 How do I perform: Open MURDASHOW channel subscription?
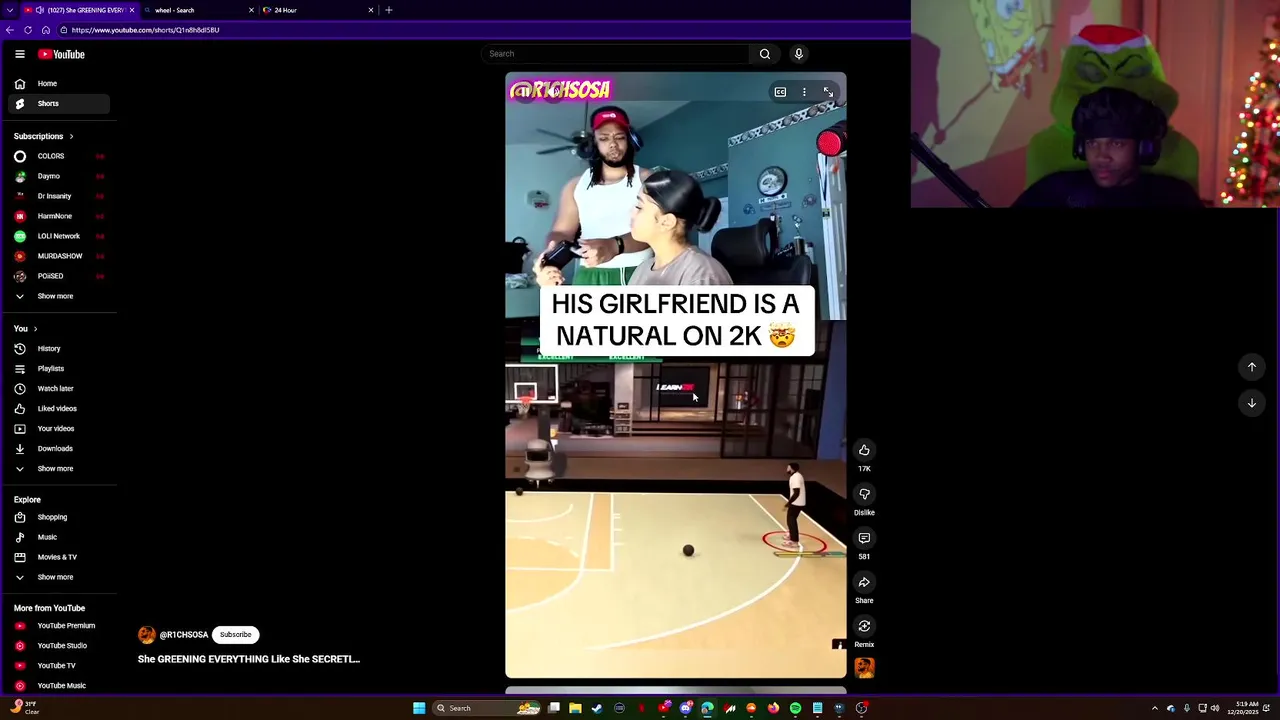click(59, 256)
